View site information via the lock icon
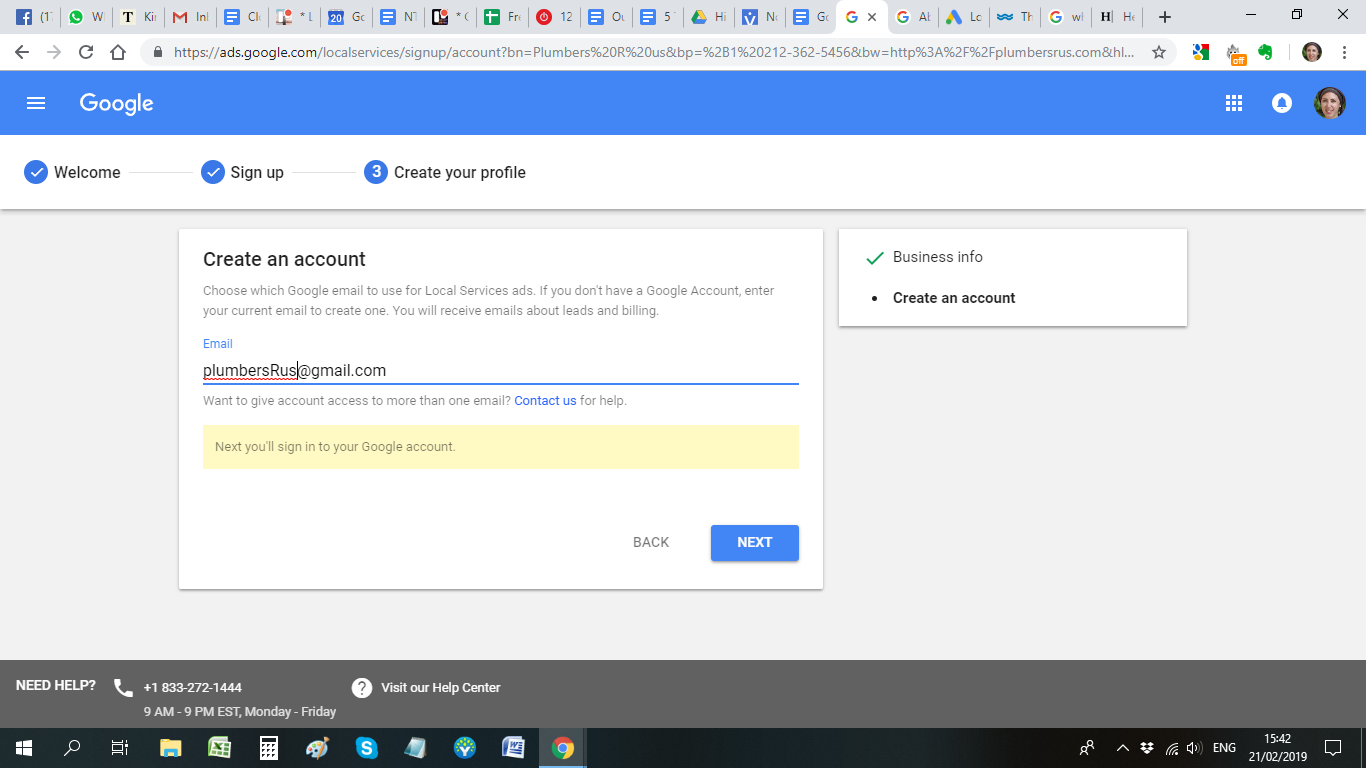Image resolution: width=1366 pixels, height=768 pixels. [x=158, y=52]
